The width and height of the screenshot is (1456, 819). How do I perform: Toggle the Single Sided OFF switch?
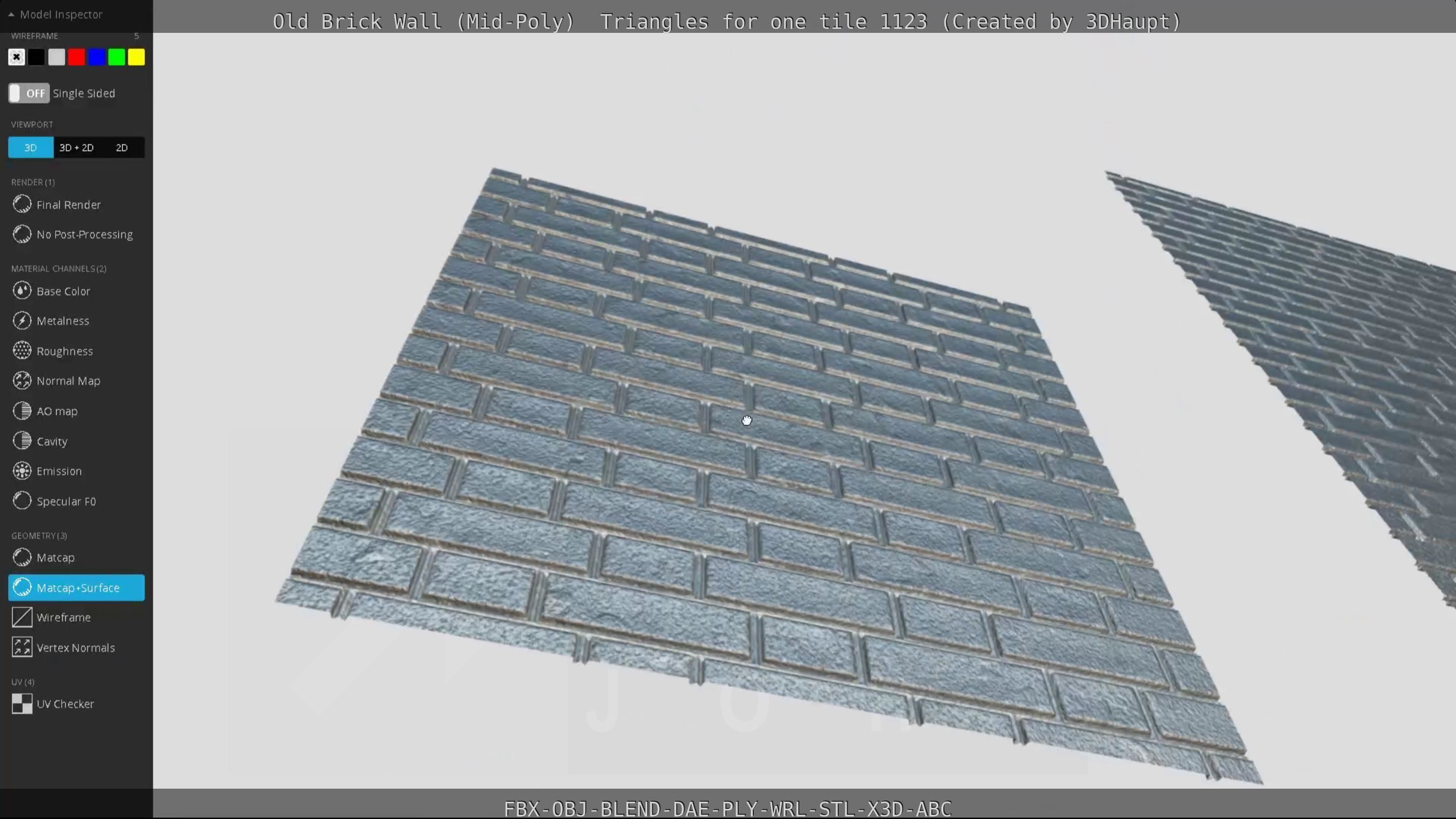tap(29, 93)
